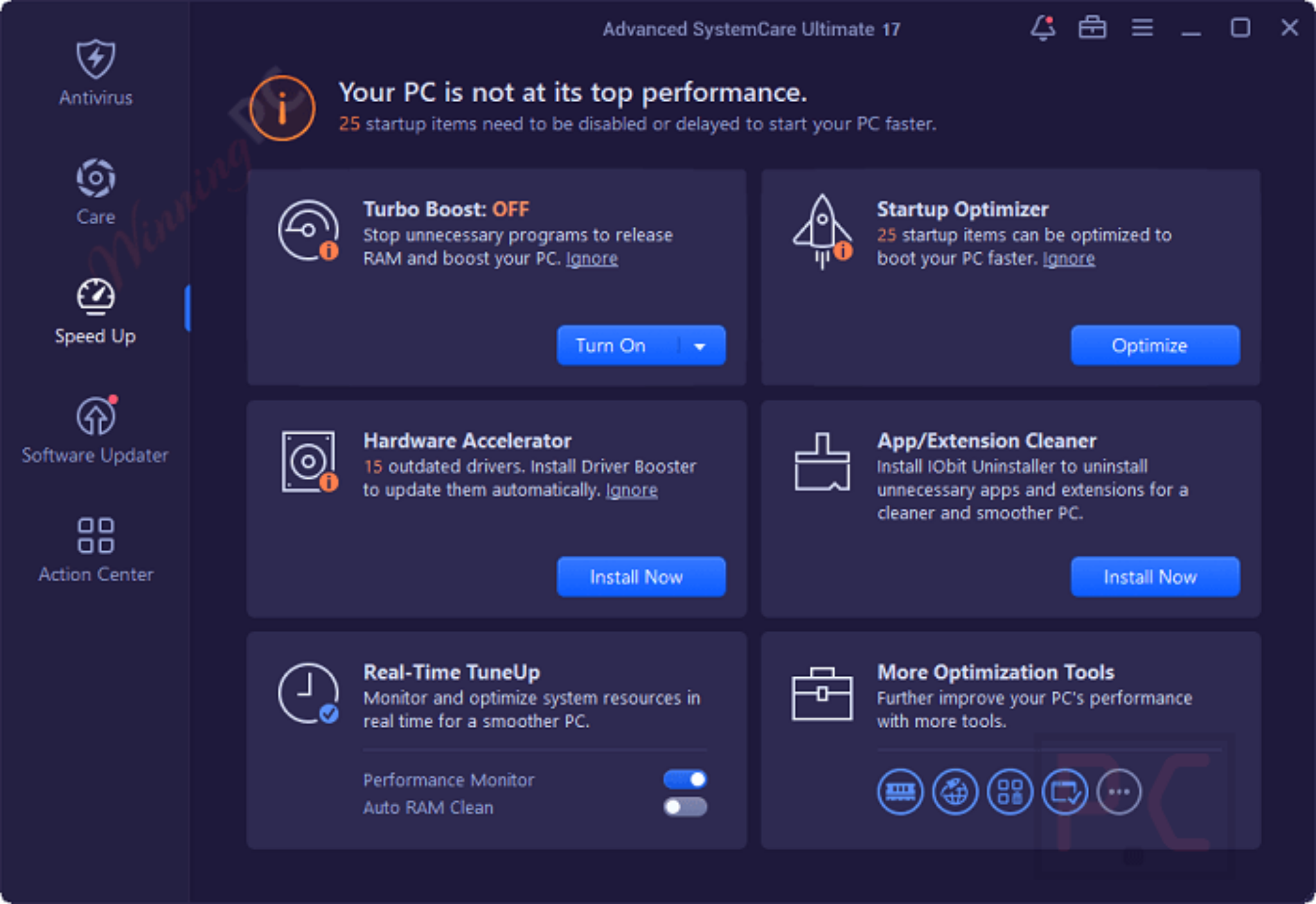Switch to the Speed Up section
Image resolution: width=1316 pixels, height=904 pixels.
click(95, 308)
